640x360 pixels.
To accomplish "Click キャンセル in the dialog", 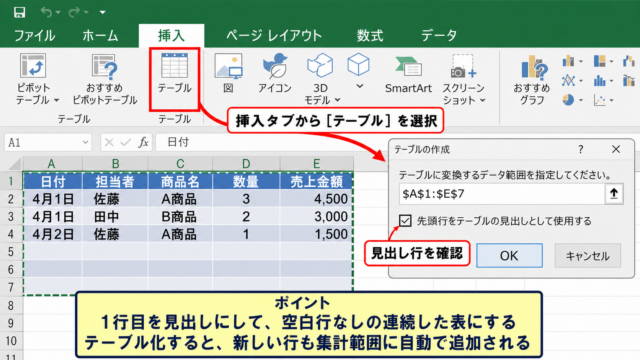I will pos(588,256).
